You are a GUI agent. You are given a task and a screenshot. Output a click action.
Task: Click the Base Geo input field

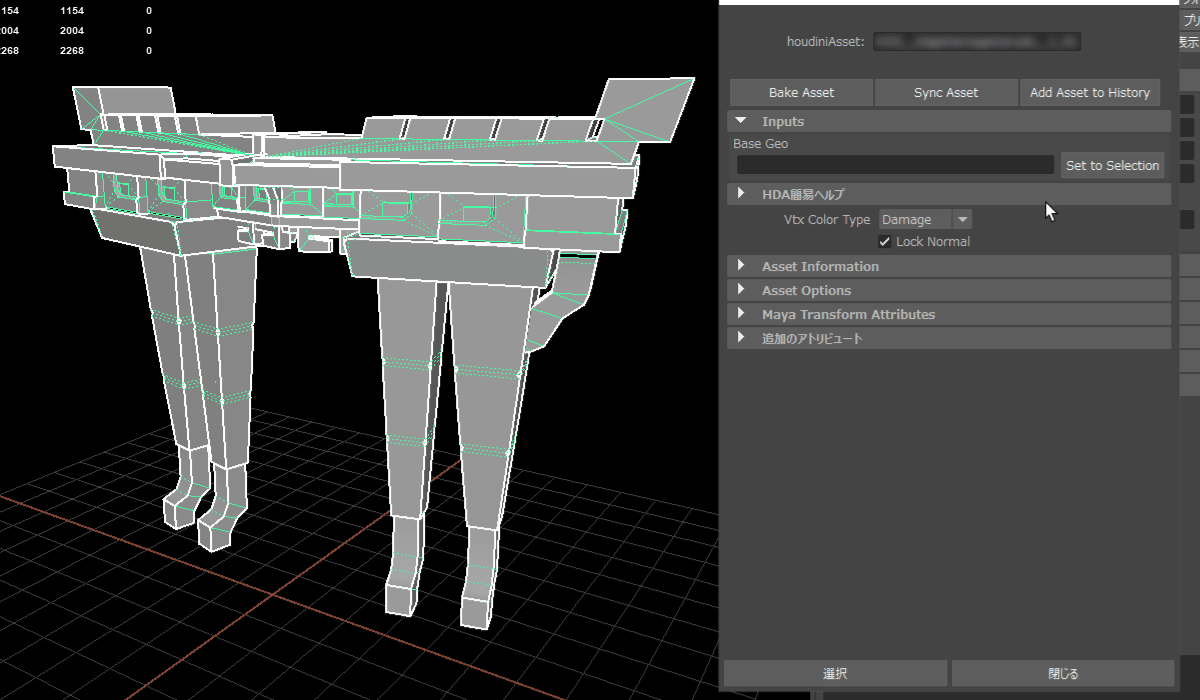[895, 165]
